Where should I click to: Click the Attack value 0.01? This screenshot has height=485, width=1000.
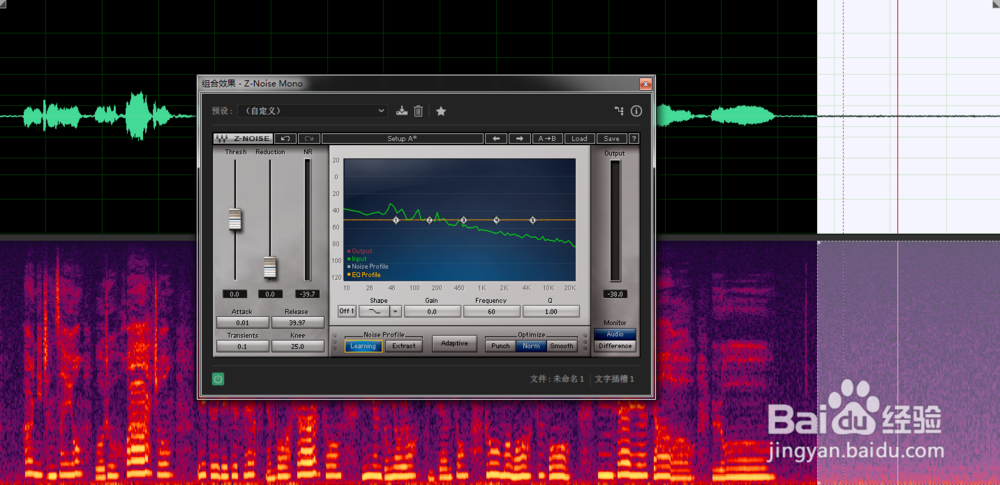(242, 323)
